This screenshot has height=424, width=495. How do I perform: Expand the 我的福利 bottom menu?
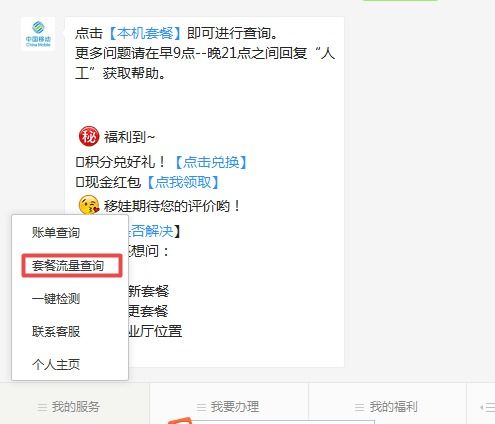387,407
